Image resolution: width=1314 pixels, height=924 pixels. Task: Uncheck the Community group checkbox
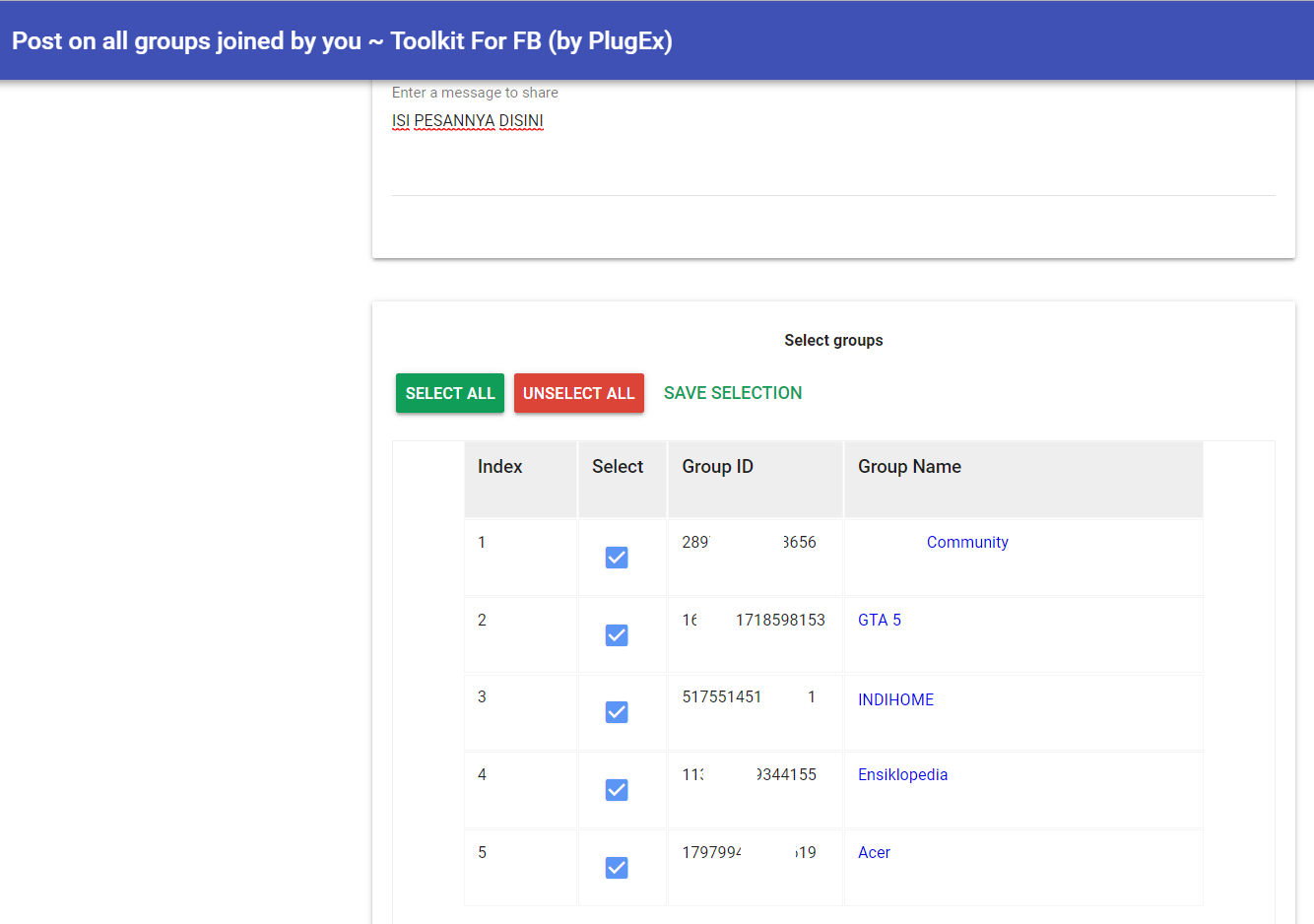(x=617, y=558)
